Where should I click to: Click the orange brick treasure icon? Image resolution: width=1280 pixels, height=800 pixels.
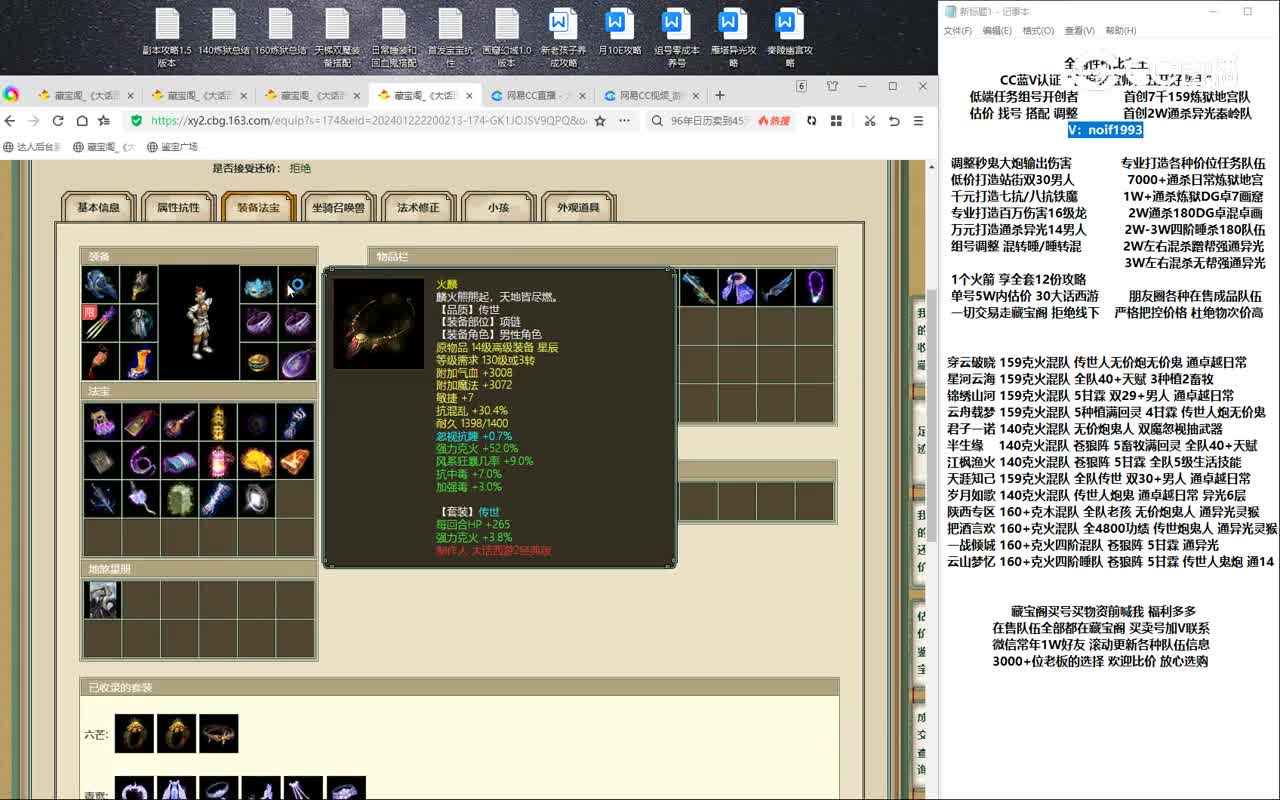pyautogui.click(x=296, y=461)
